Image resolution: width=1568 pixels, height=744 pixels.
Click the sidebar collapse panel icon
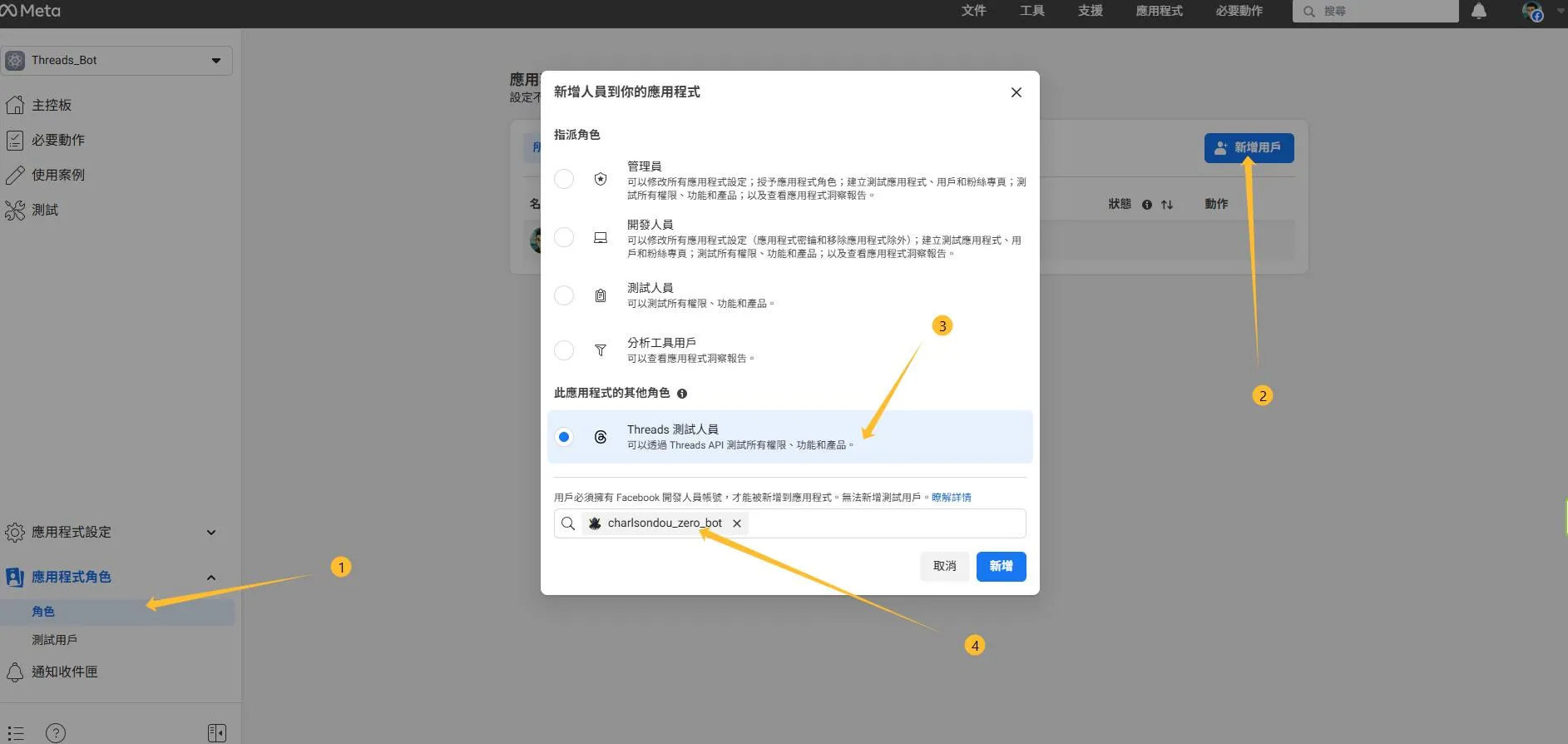(x=216, y=732)
